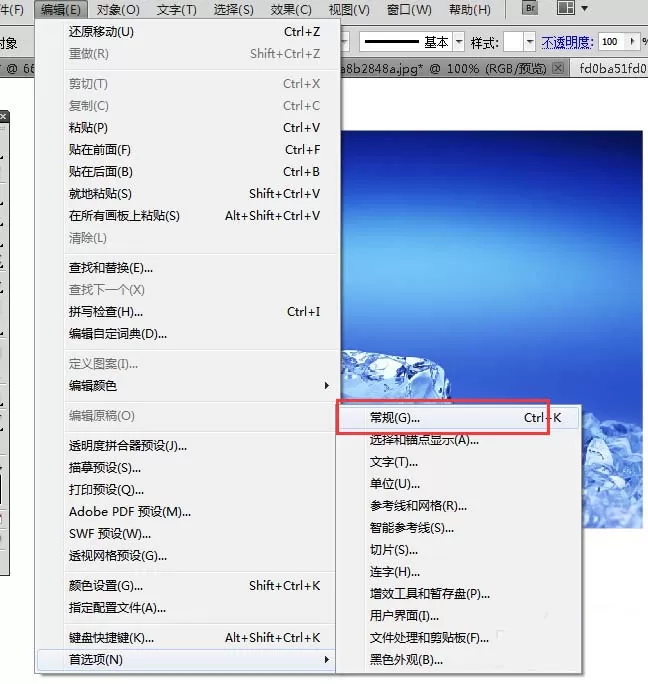648x684 pixels.
Task: Choose 编辑自定词典(D)... entry
Action: click(x=188, y=334)
